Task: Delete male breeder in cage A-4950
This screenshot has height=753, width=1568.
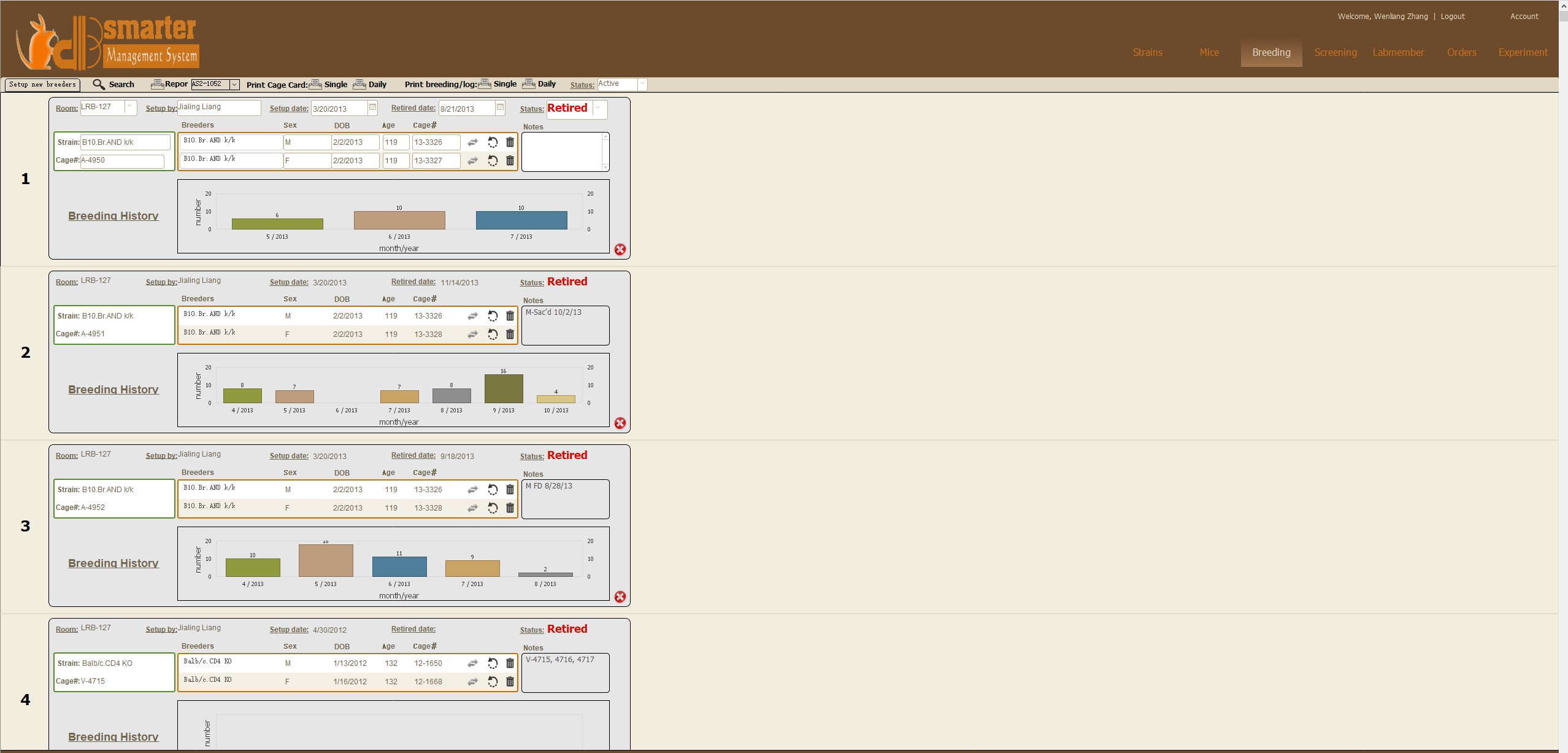Action: click(510, 142)
